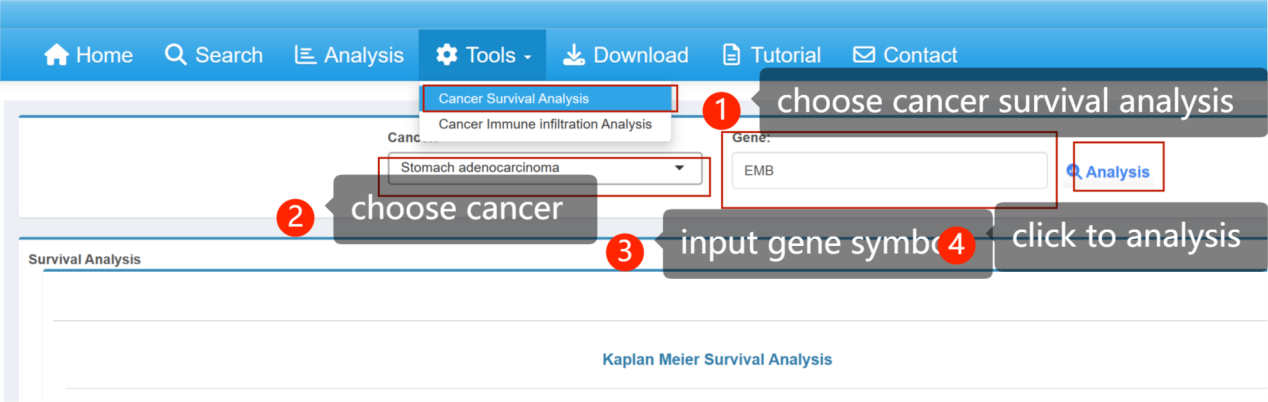Click the Search magnifier icon in navbar
The image size is (1268, 402).
(176, 55)
